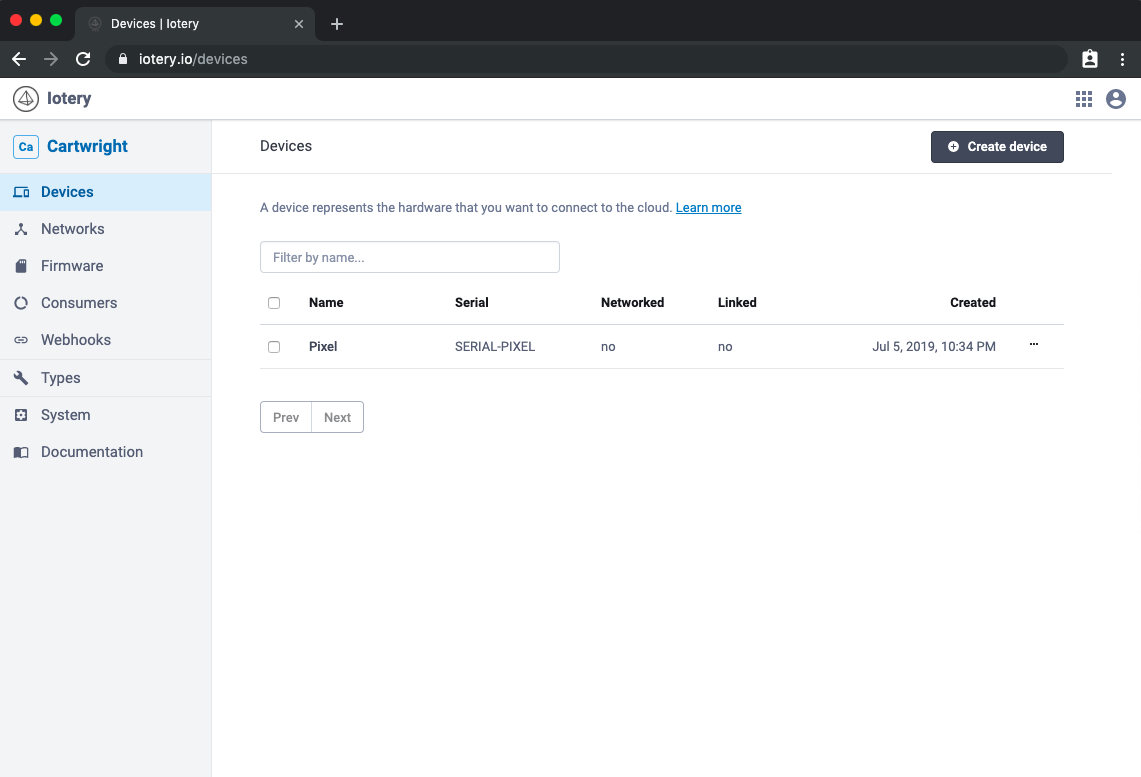Viewport: 1141px width, 777px height.
Task: Click the browser forward arrow
Action: (x=51, y=59)
